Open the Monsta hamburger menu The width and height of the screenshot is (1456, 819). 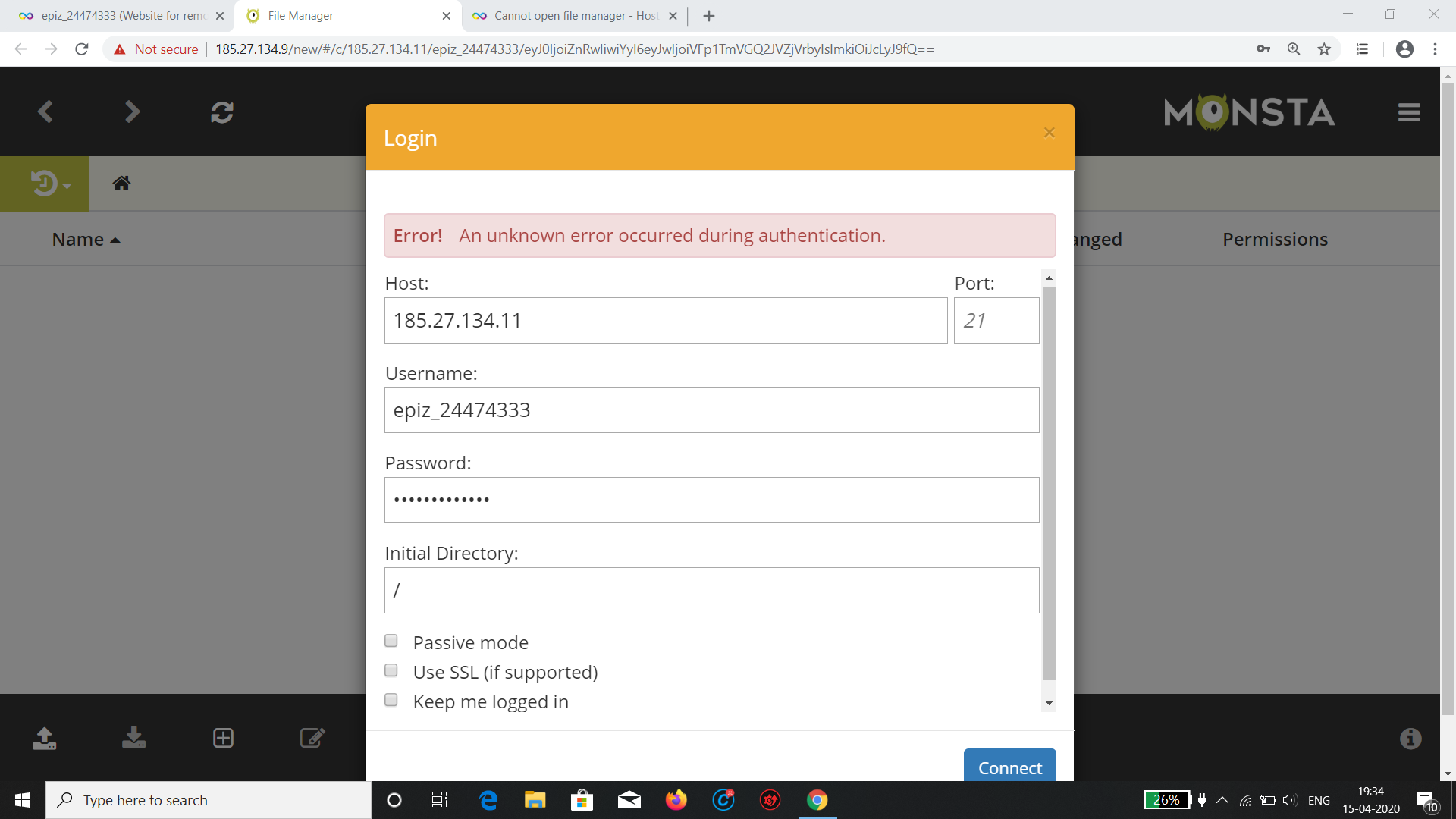(1409, 112)
